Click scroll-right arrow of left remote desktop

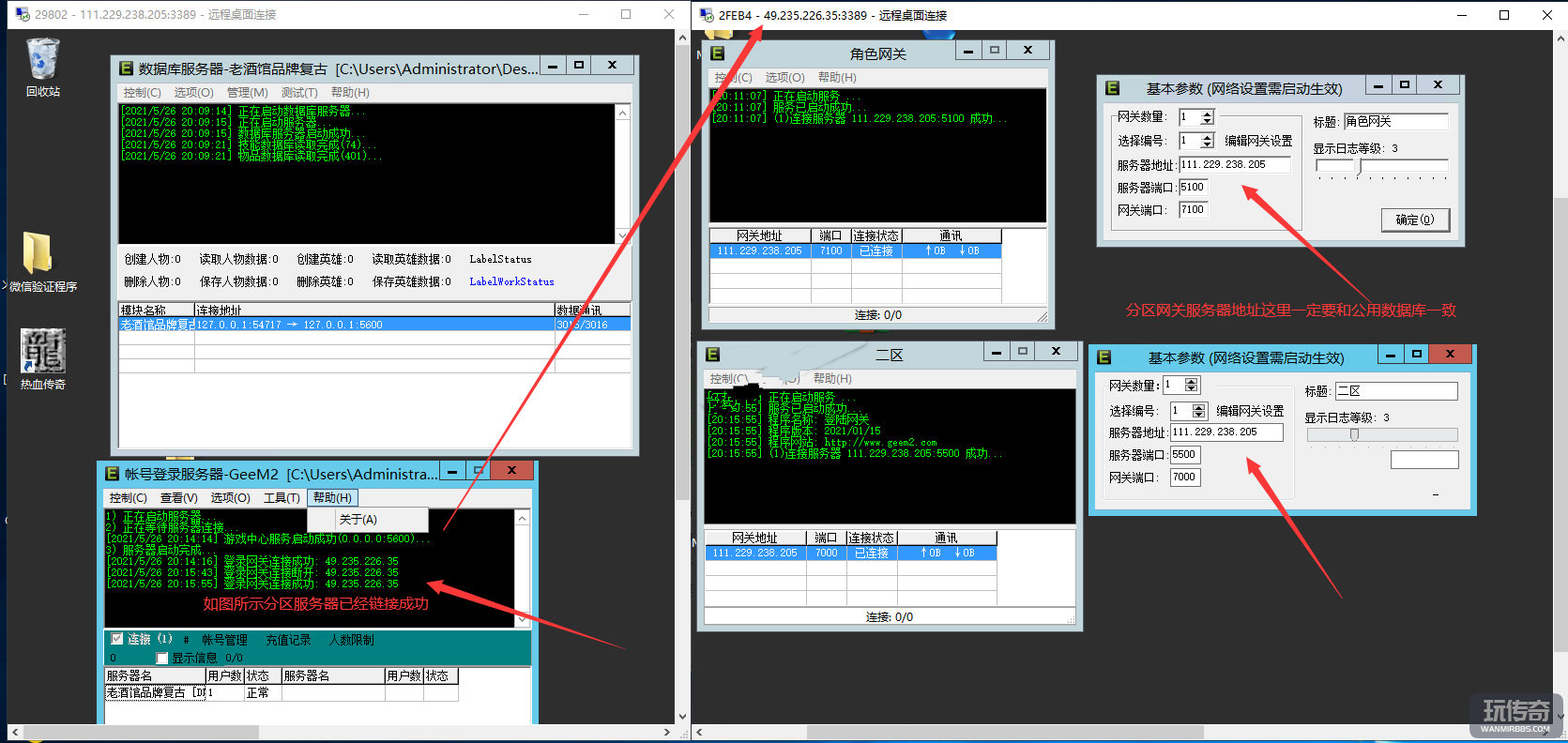pos(667,732)
